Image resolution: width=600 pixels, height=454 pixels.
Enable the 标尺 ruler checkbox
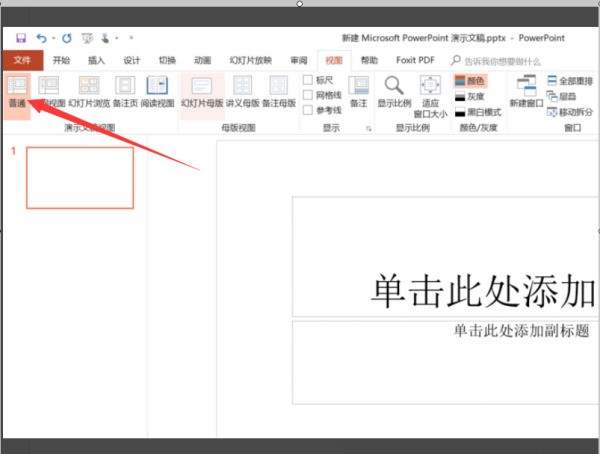tap(308, 80)
